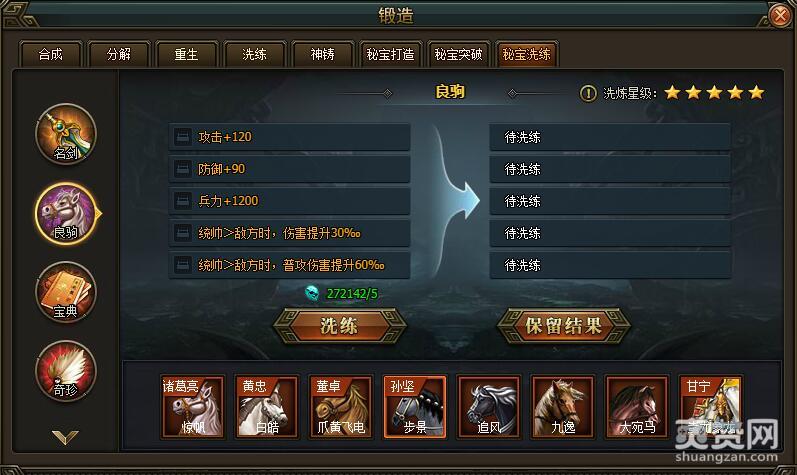Open the 奇珍 feather fan category icon
The height and width of the screenshot is (475, 797).
66,371
